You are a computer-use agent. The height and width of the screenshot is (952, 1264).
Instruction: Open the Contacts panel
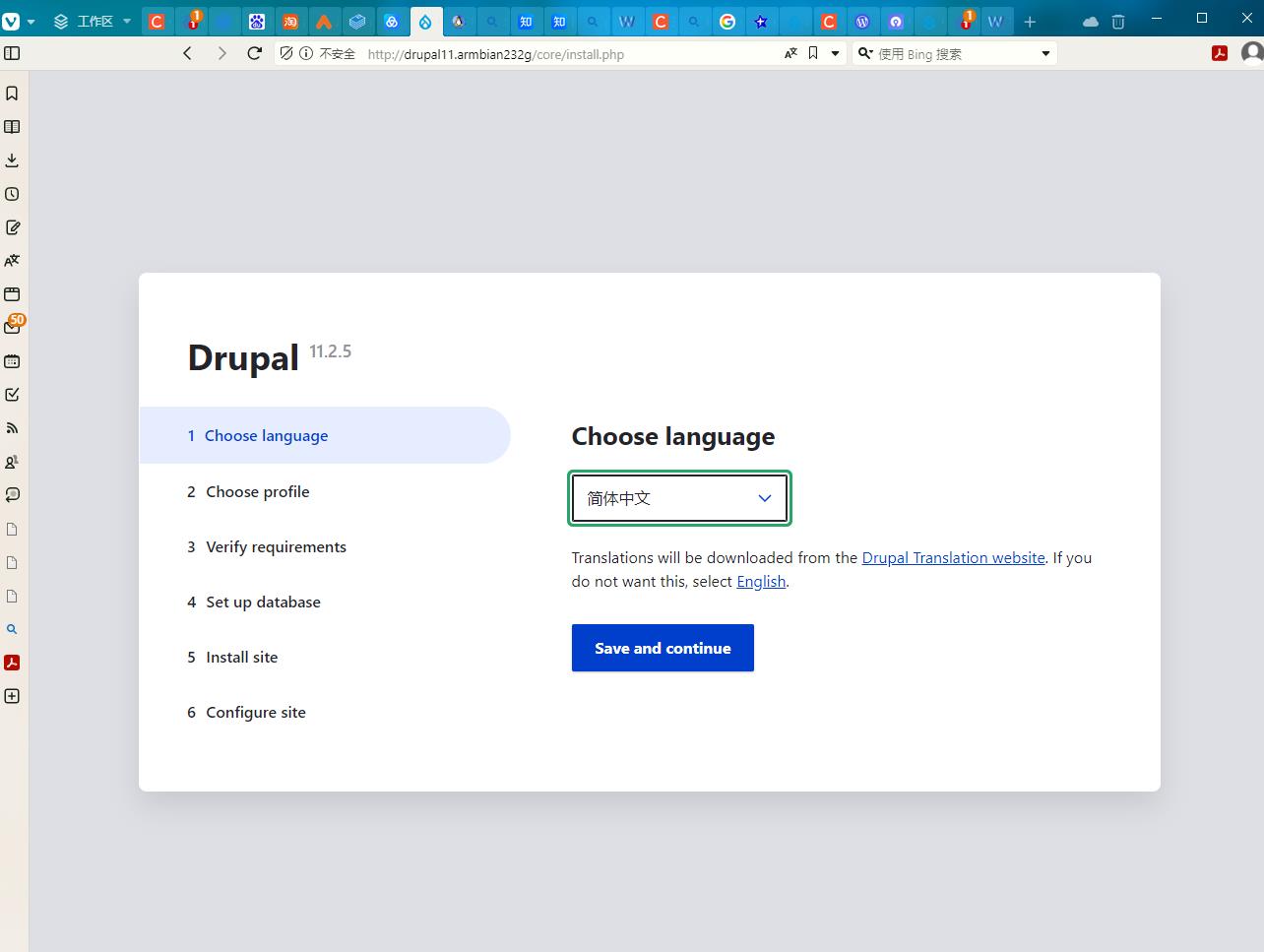[12, 462]
